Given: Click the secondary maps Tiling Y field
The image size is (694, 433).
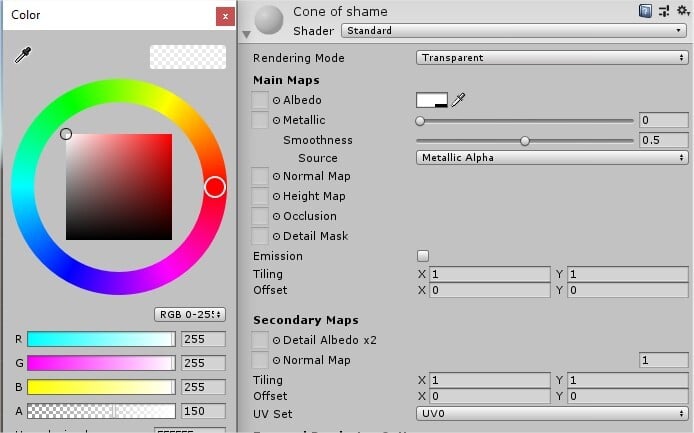Looking at the screenshot, I should (628, 380).
